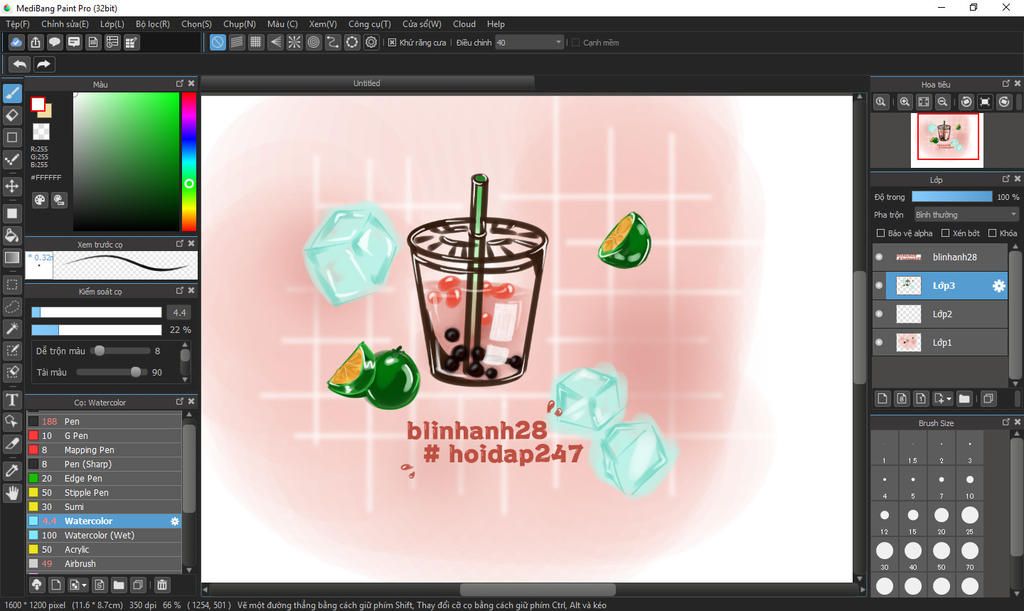This screenshot has height=611, width=1024.
Task: Zoom out using Navigator magnifier minus
Action: (942, 102)
